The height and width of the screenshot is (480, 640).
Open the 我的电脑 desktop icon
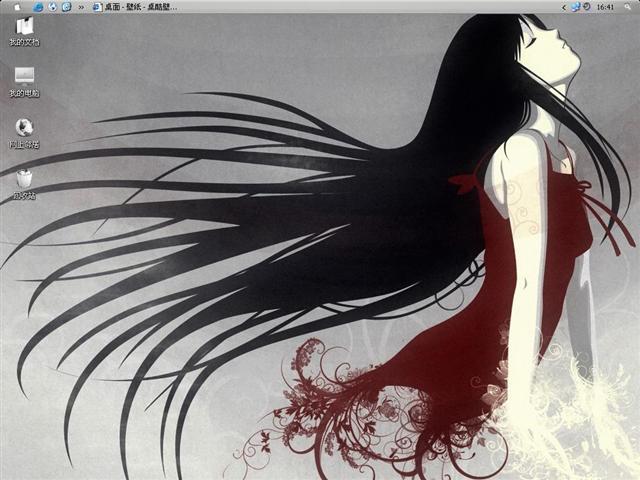(24, 82)
